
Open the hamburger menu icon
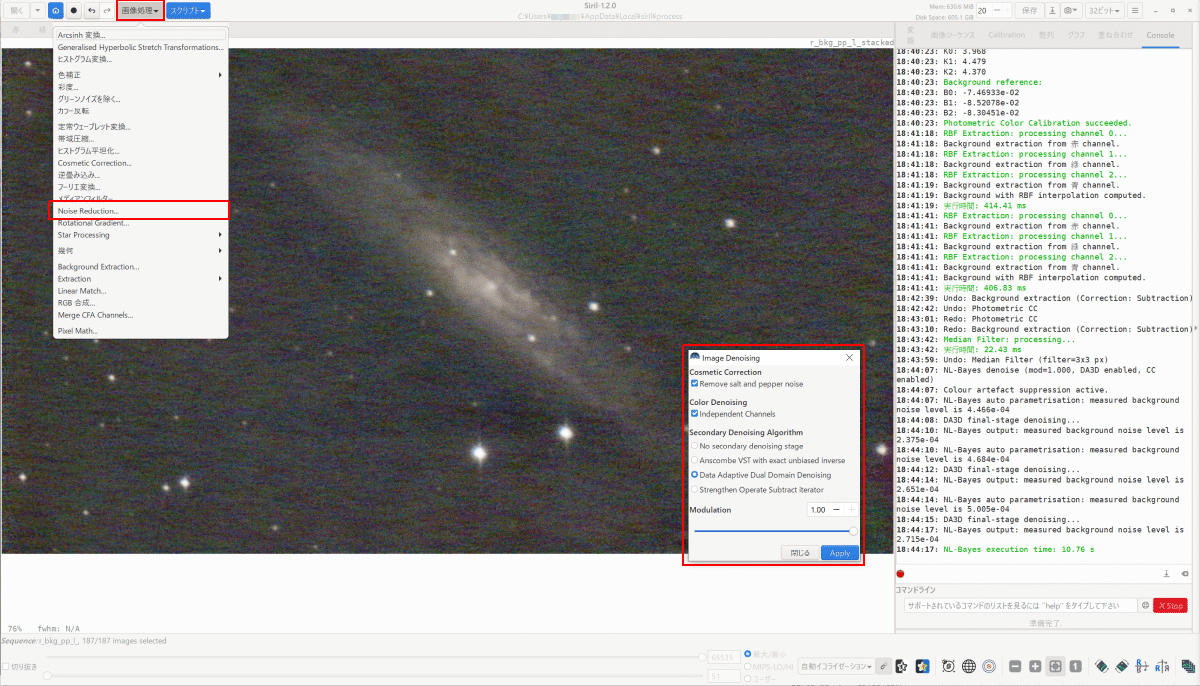pyautogui.click(x=1135, y=10)
